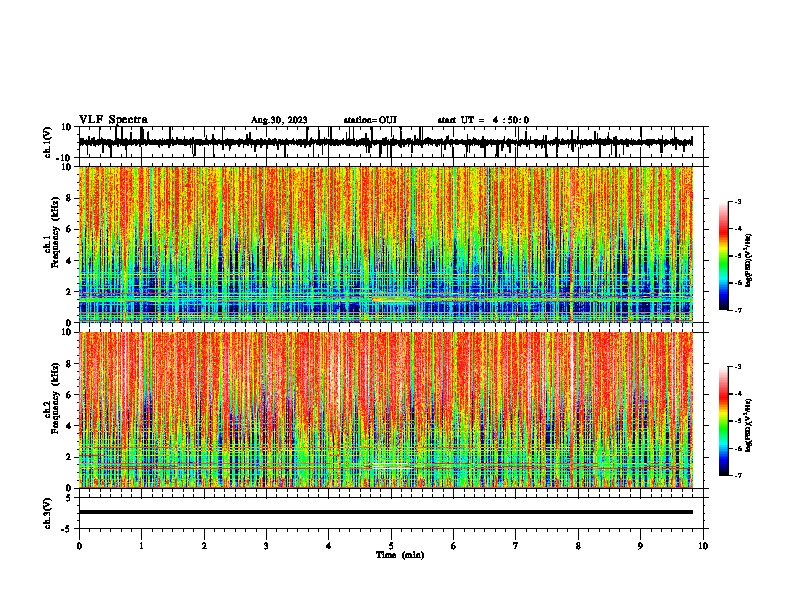Screen dimensions: 792x612
Task: Click the ch.1 spectrogram colorbar
Action: coord(723,256)
